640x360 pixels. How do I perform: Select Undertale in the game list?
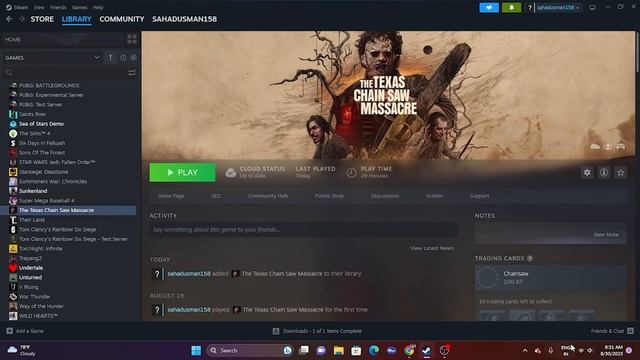31,268
